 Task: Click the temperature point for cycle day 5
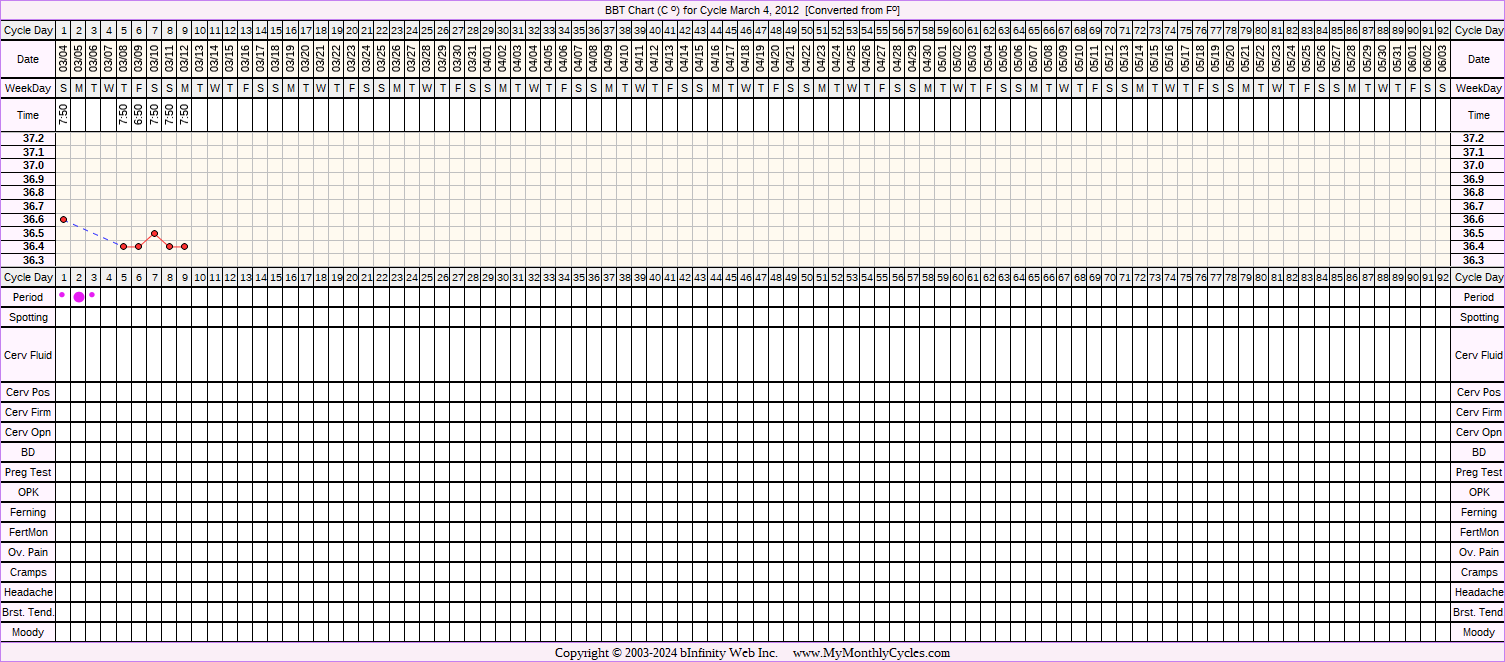coord(124,246)
